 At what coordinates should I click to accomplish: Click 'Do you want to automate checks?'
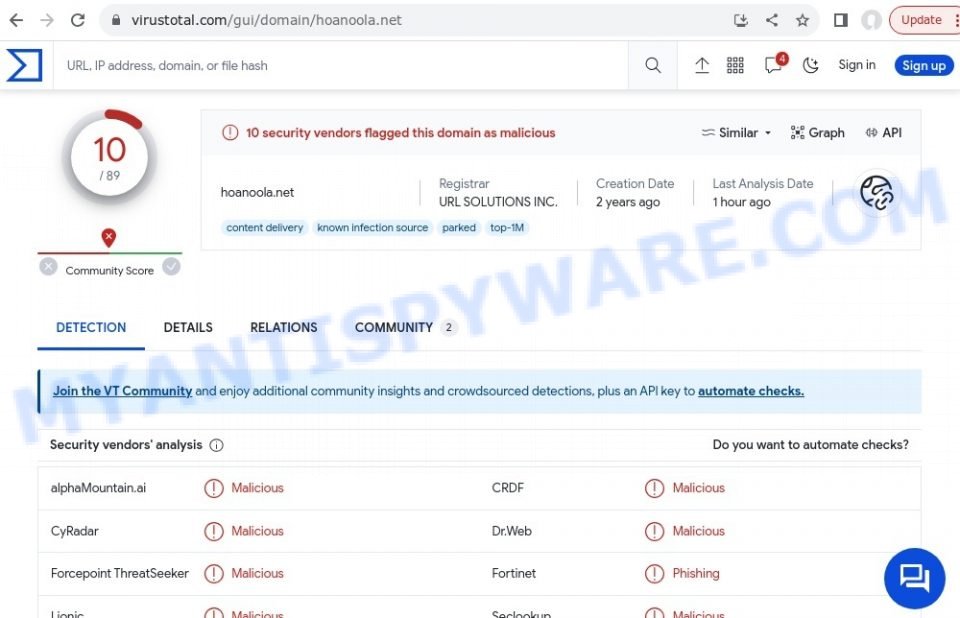811,445
